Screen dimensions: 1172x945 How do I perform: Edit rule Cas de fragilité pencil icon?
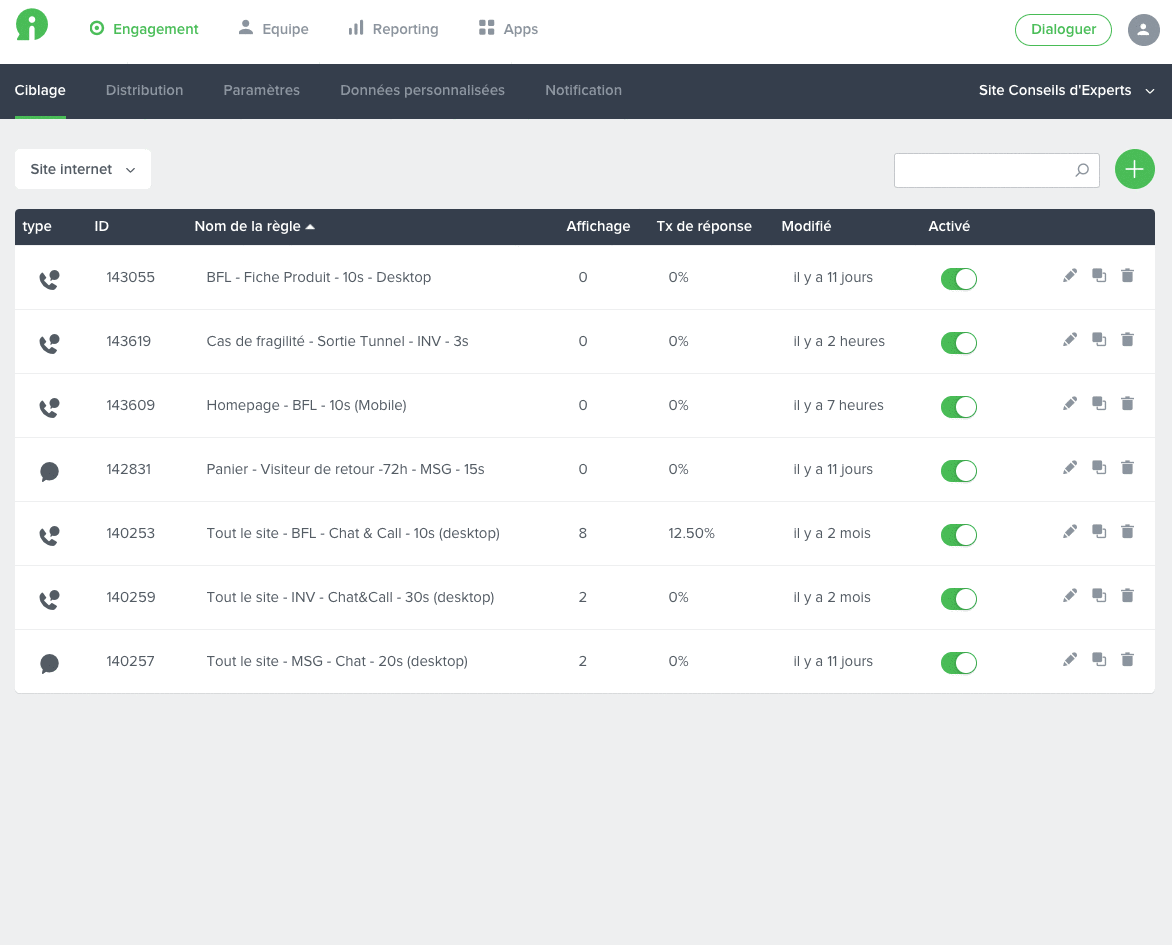pyautogui.click(x=1070, y=340)
